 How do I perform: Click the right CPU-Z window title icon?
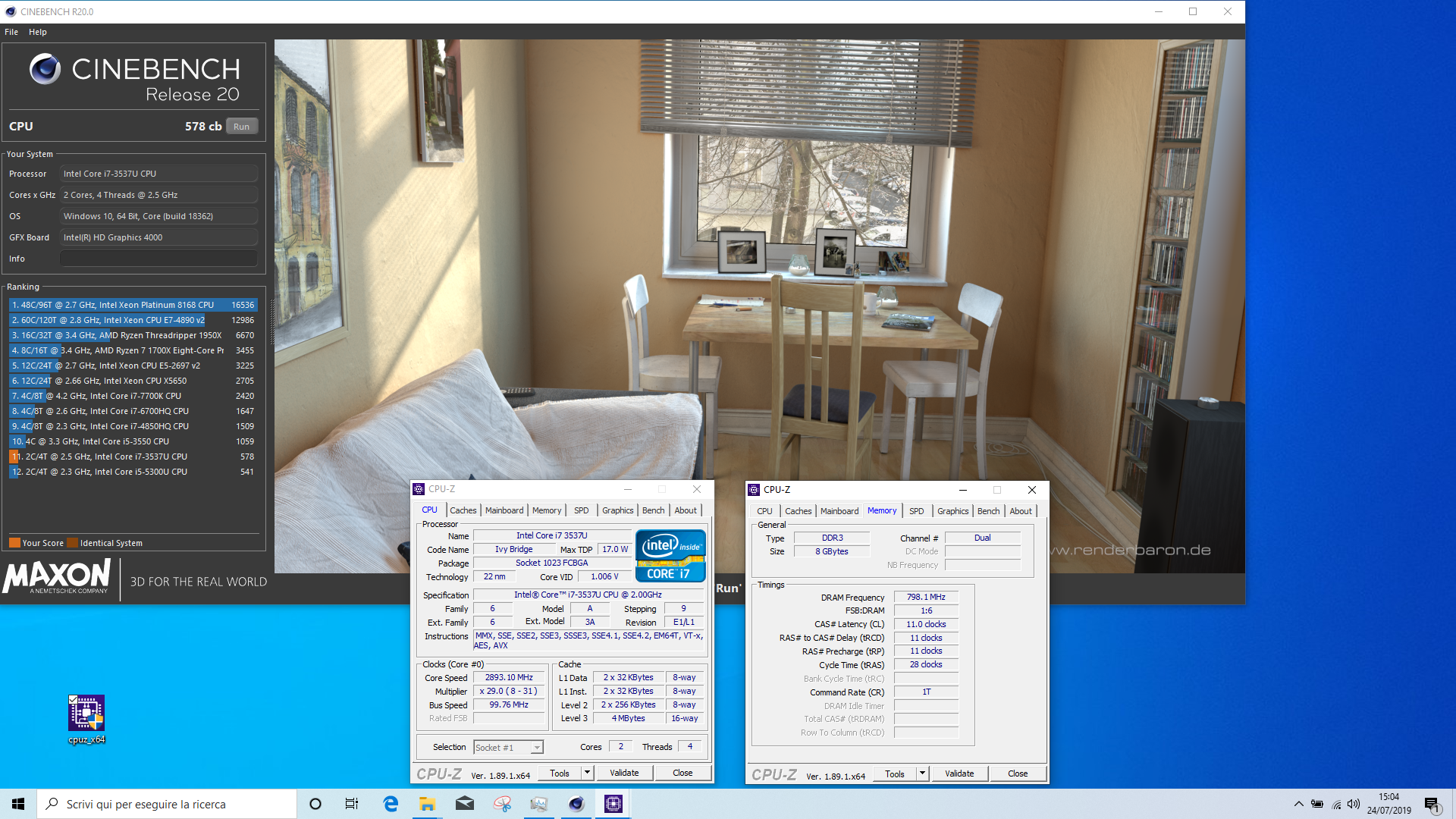click(x=754, y=490)
